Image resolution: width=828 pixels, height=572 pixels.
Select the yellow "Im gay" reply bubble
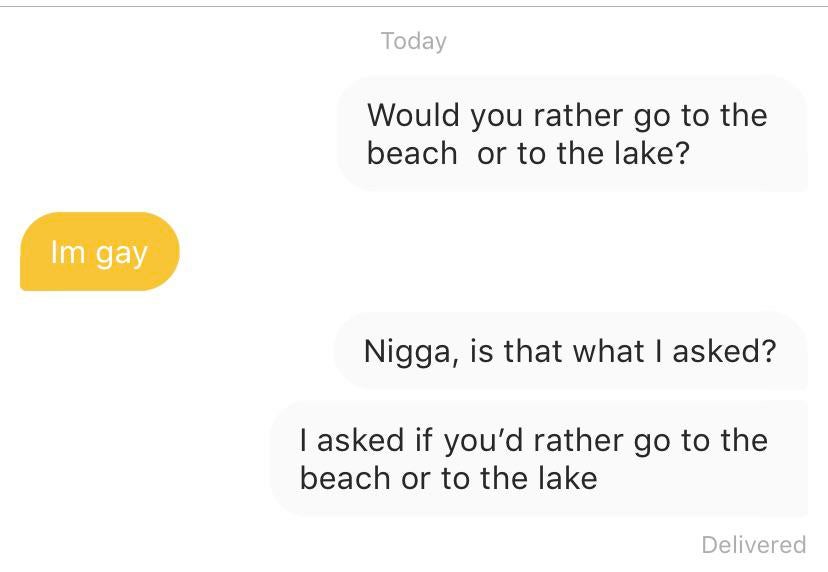(x=99, y=252)
